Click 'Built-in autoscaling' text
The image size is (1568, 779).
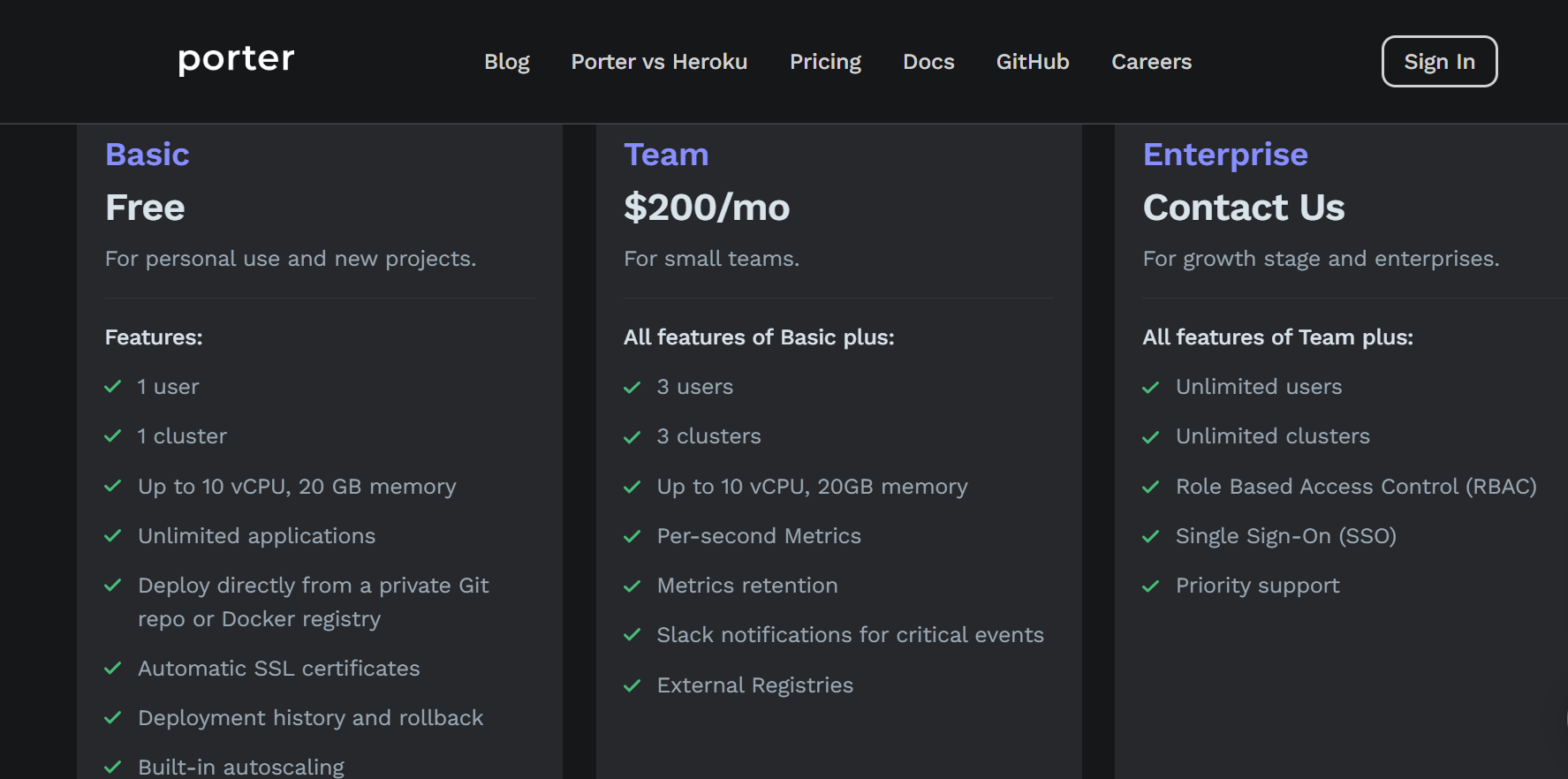[x=241, y=768]
